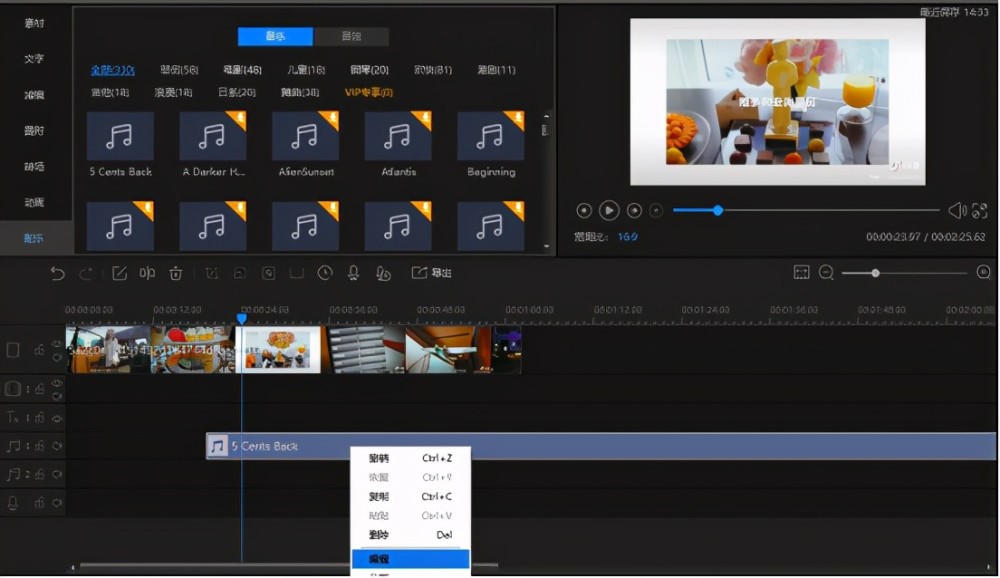Pick the AfterSunset music thumbnail
This screenshot has width=1000, height=578.
click(305, 136)
